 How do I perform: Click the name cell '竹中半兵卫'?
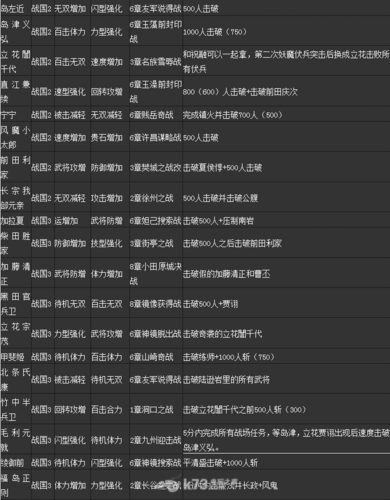click(x=15, y=410)
